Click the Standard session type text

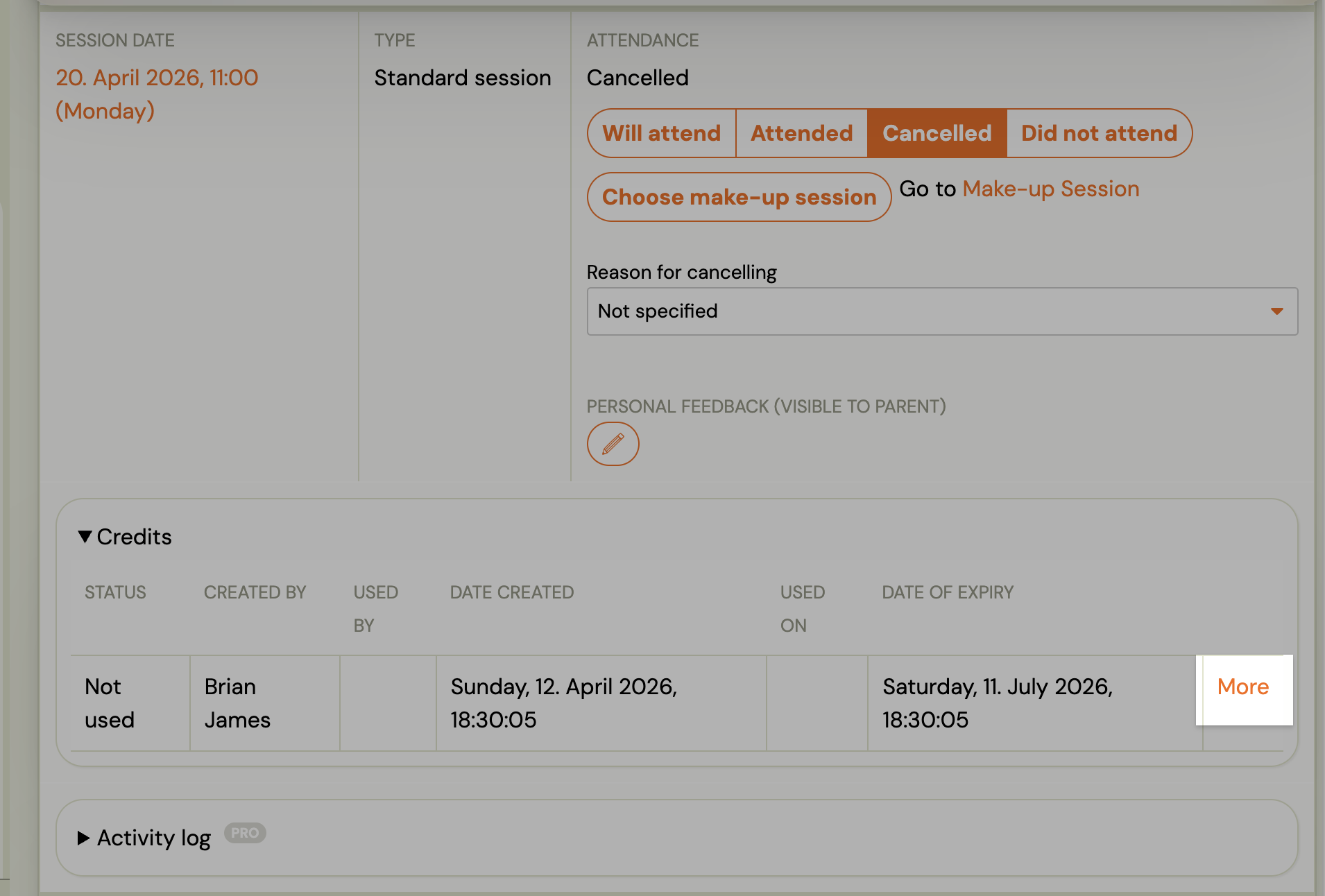[462, 77]
